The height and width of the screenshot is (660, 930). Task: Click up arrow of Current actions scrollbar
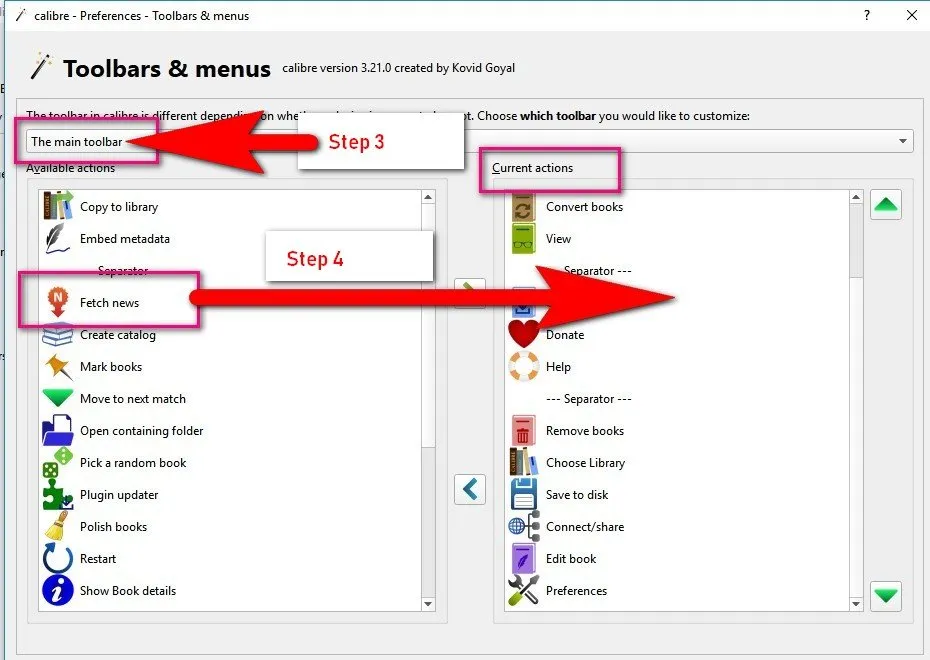coord(855,197)
